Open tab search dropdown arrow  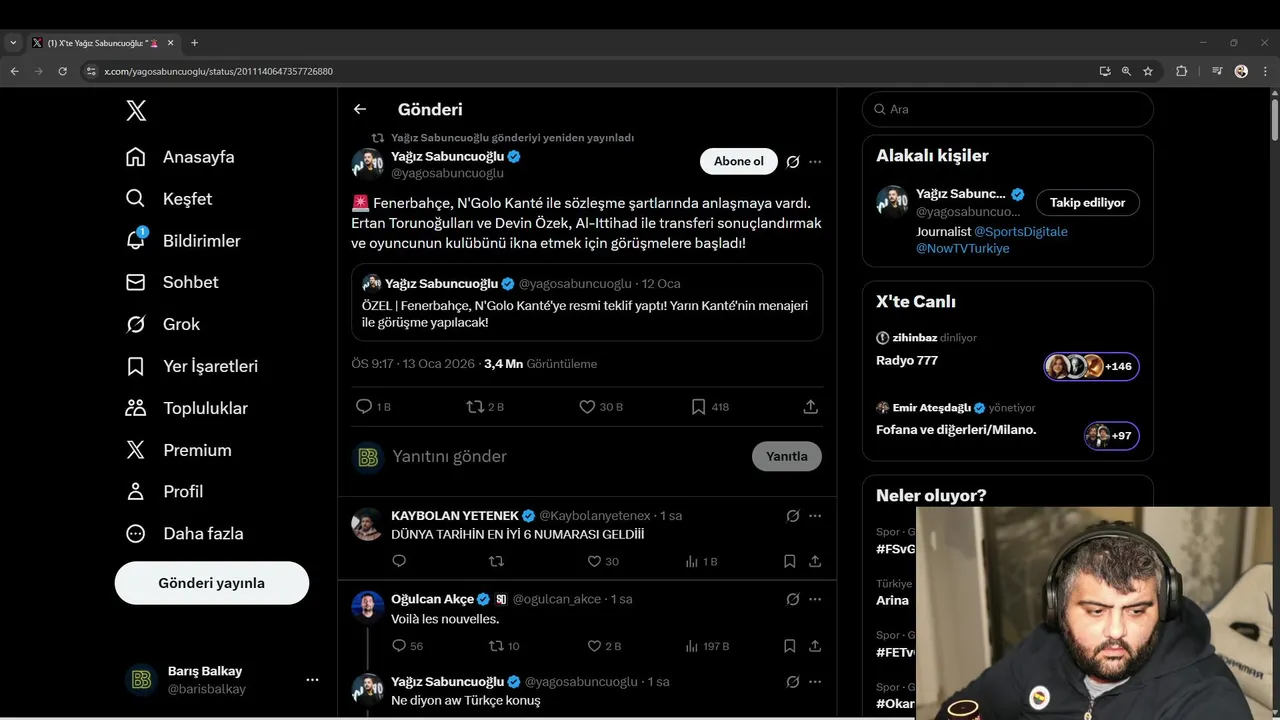pos(13,43)
